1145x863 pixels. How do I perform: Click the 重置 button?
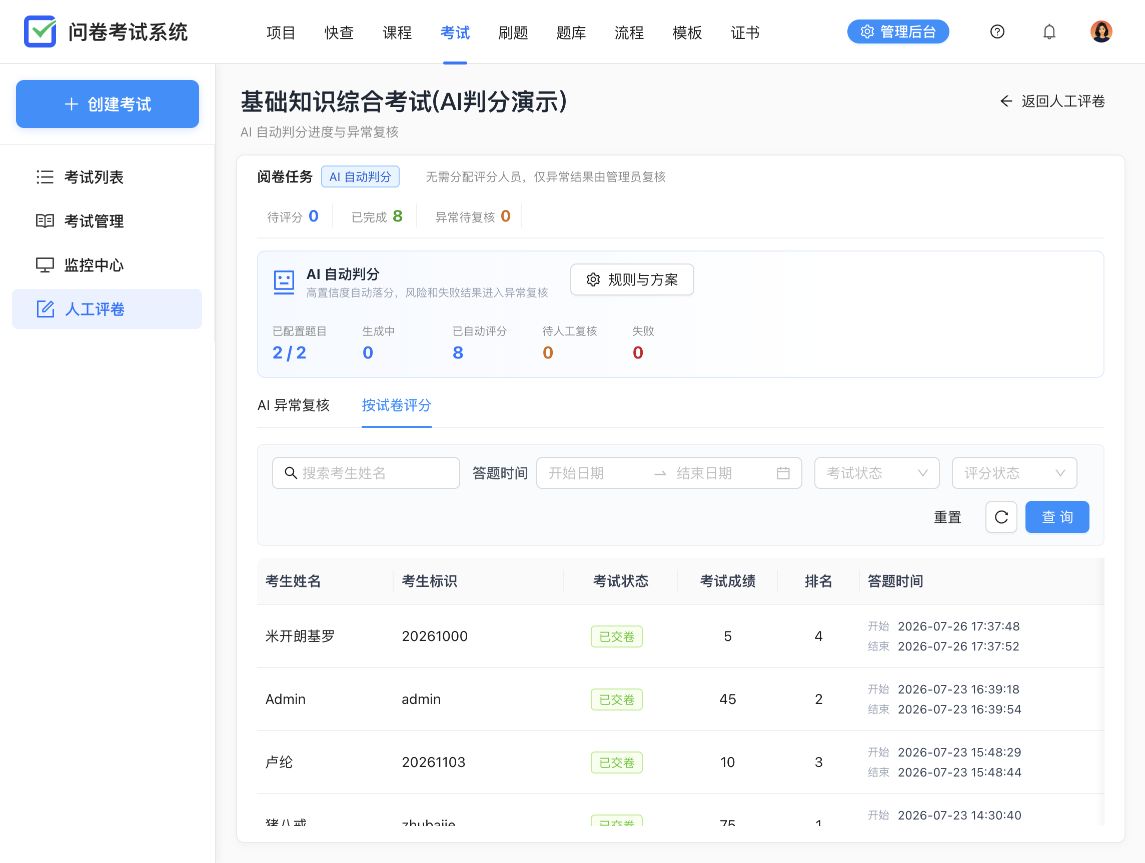point(947,517)
